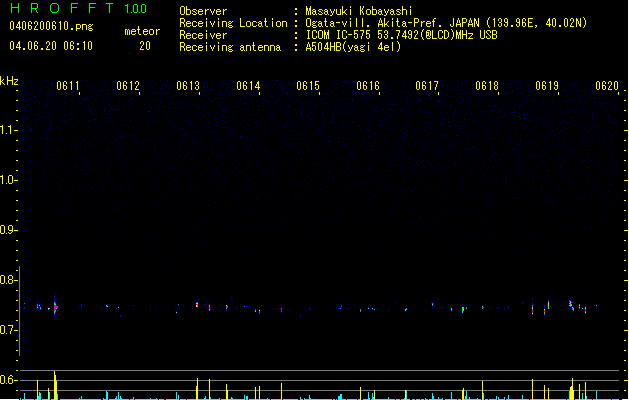Click the meteor label
This screenshot has height=400, width=629.
[x=142, y=31]
